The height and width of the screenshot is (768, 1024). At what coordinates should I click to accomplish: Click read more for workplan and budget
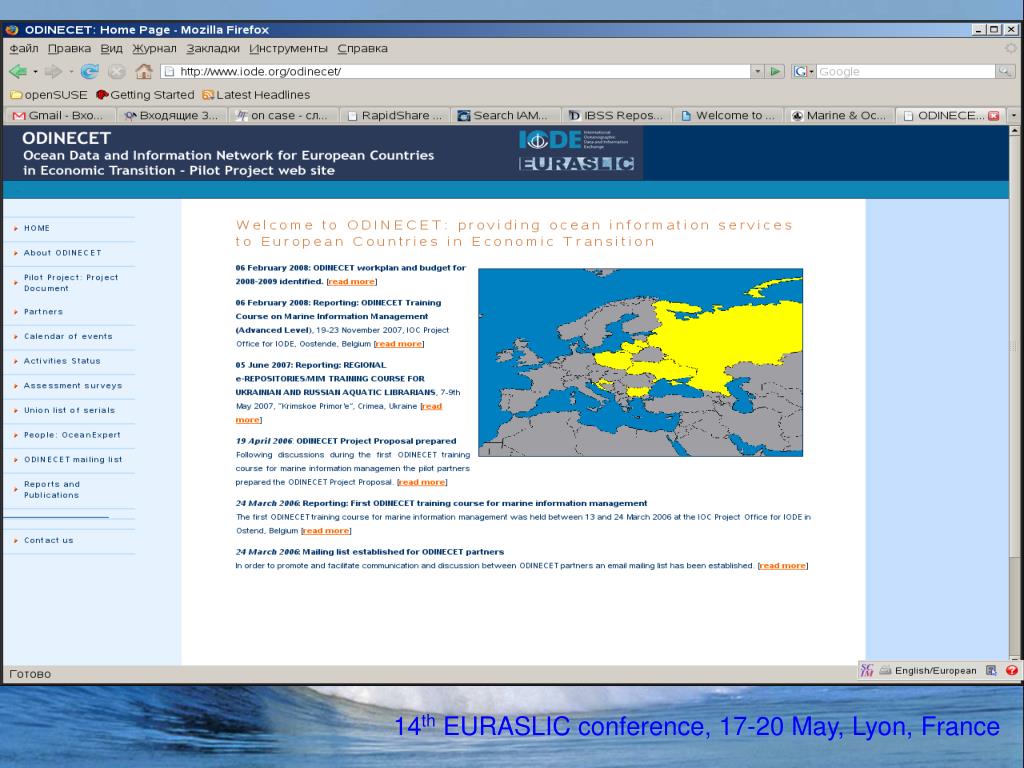click(x=352, y=281)
